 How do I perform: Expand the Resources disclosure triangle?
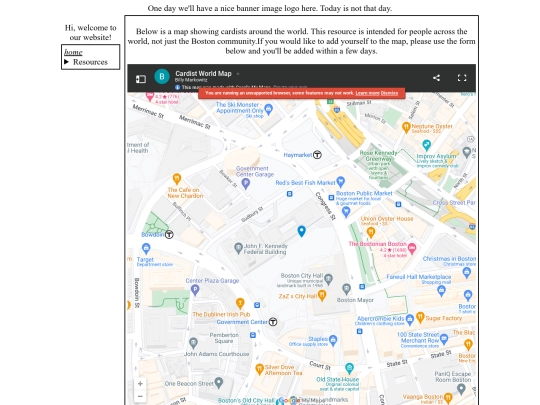tap(66, 62)
